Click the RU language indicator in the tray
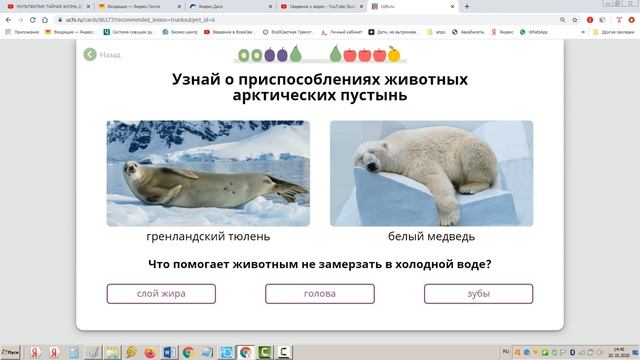The width and height of the screenshot is (640, 360). click(x=506, y=352)
